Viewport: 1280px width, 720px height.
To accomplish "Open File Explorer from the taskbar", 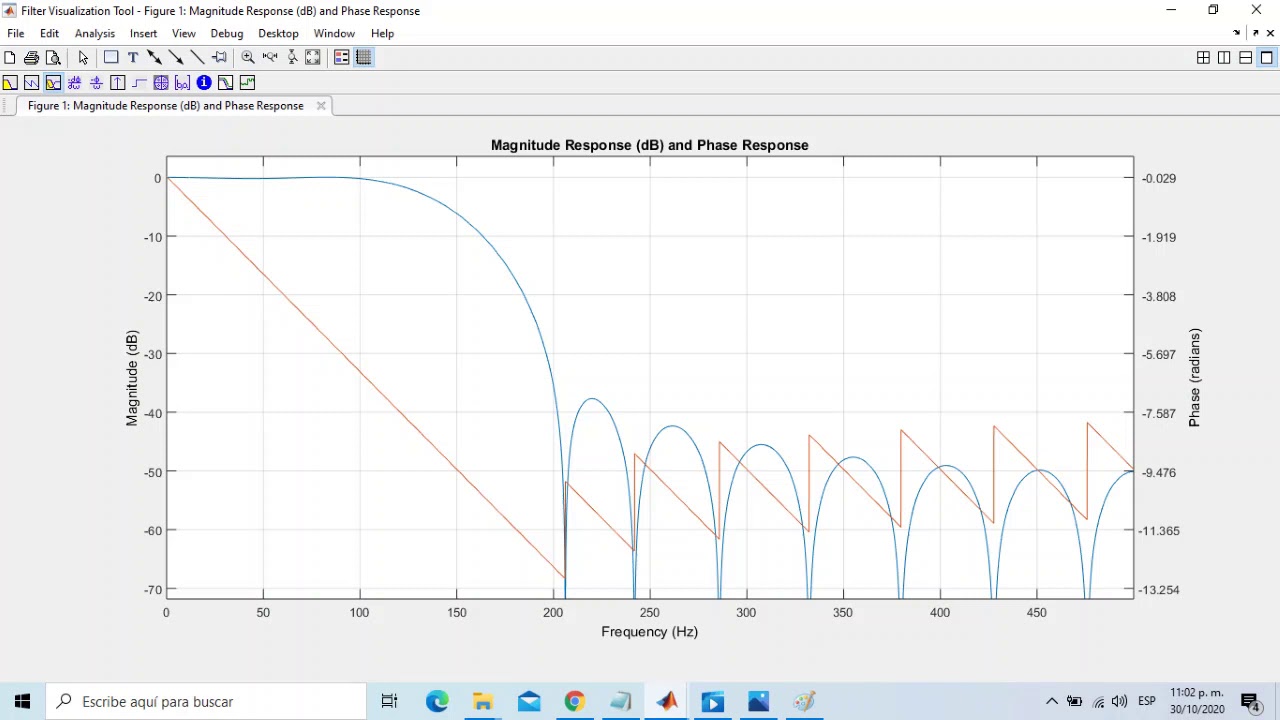I will tap(483, 701).
